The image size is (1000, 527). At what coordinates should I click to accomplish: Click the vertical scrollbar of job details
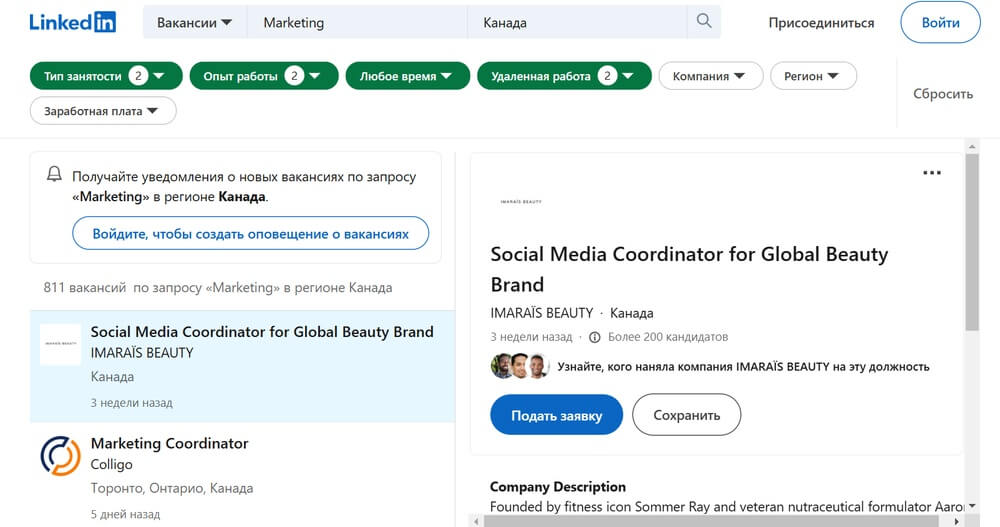(x=971, y=242)
